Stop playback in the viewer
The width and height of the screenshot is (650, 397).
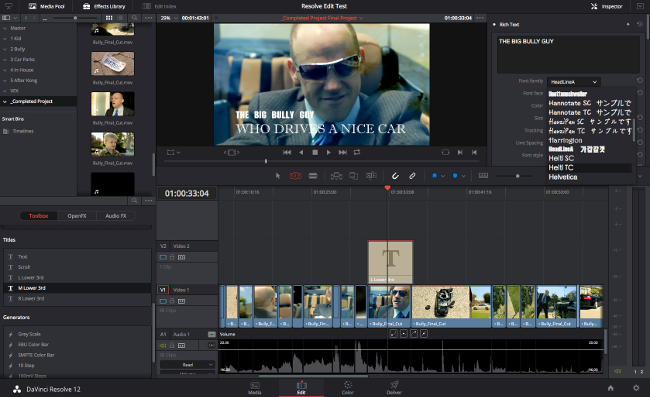click(315, 153)
